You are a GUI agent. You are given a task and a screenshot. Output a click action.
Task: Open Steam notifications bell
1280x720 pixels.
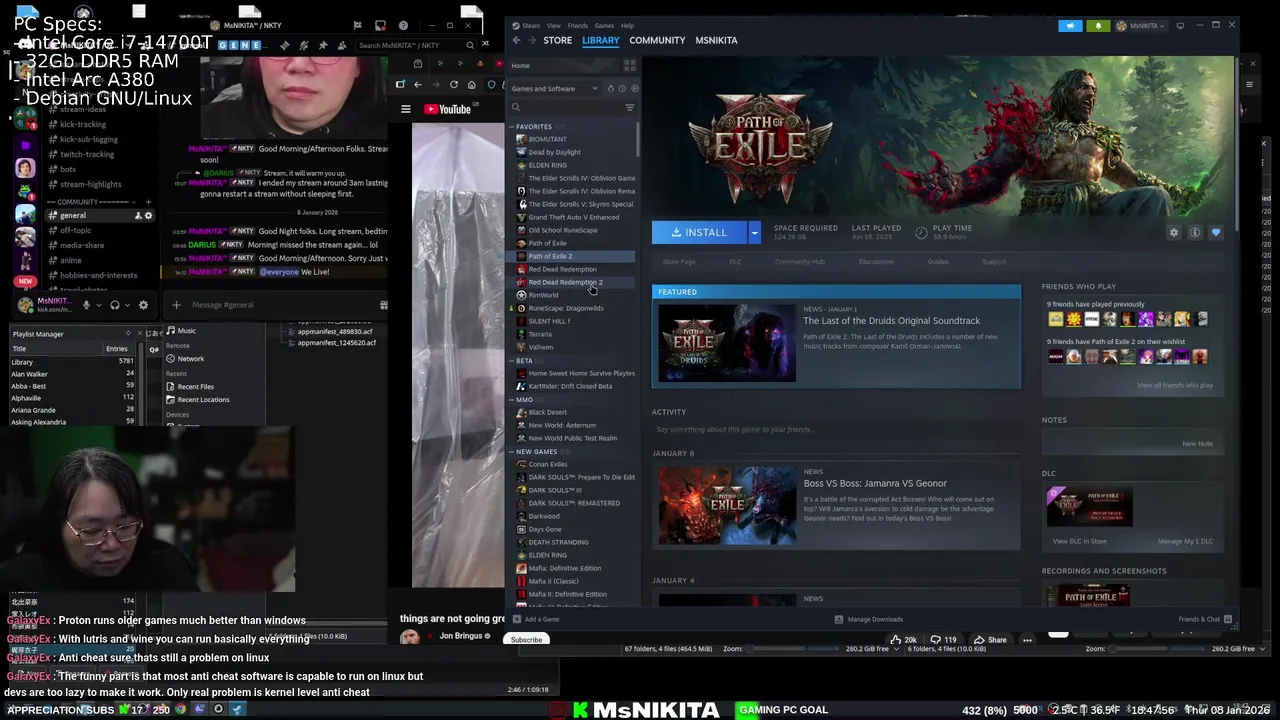pos(1098,25)
